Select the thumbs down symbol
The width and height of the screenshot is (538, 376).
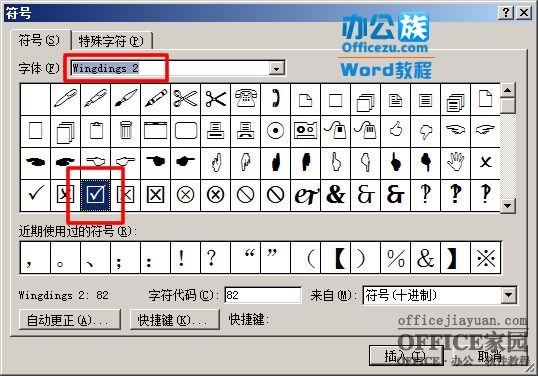(x=425, y=131)
